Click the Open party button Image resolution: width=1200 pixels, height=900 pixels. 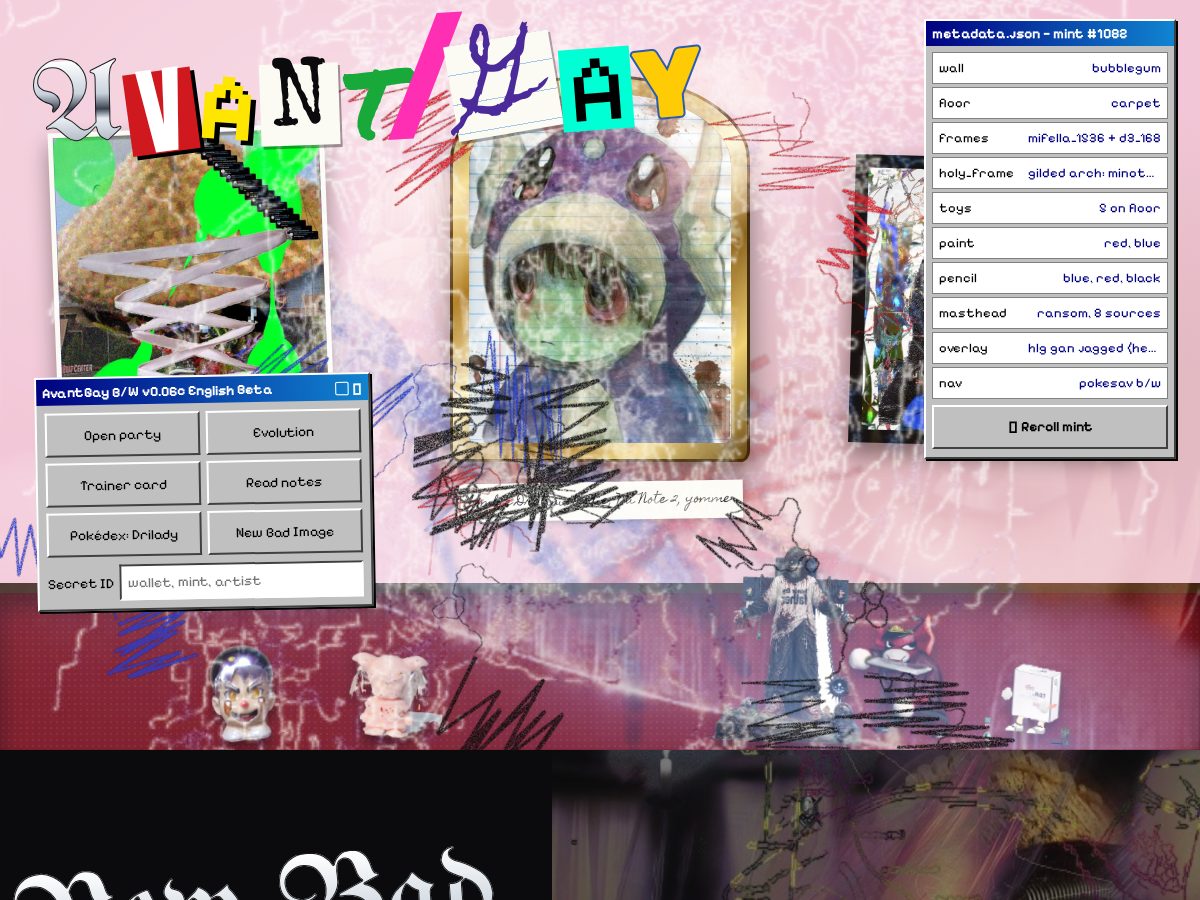pos(123,435)
